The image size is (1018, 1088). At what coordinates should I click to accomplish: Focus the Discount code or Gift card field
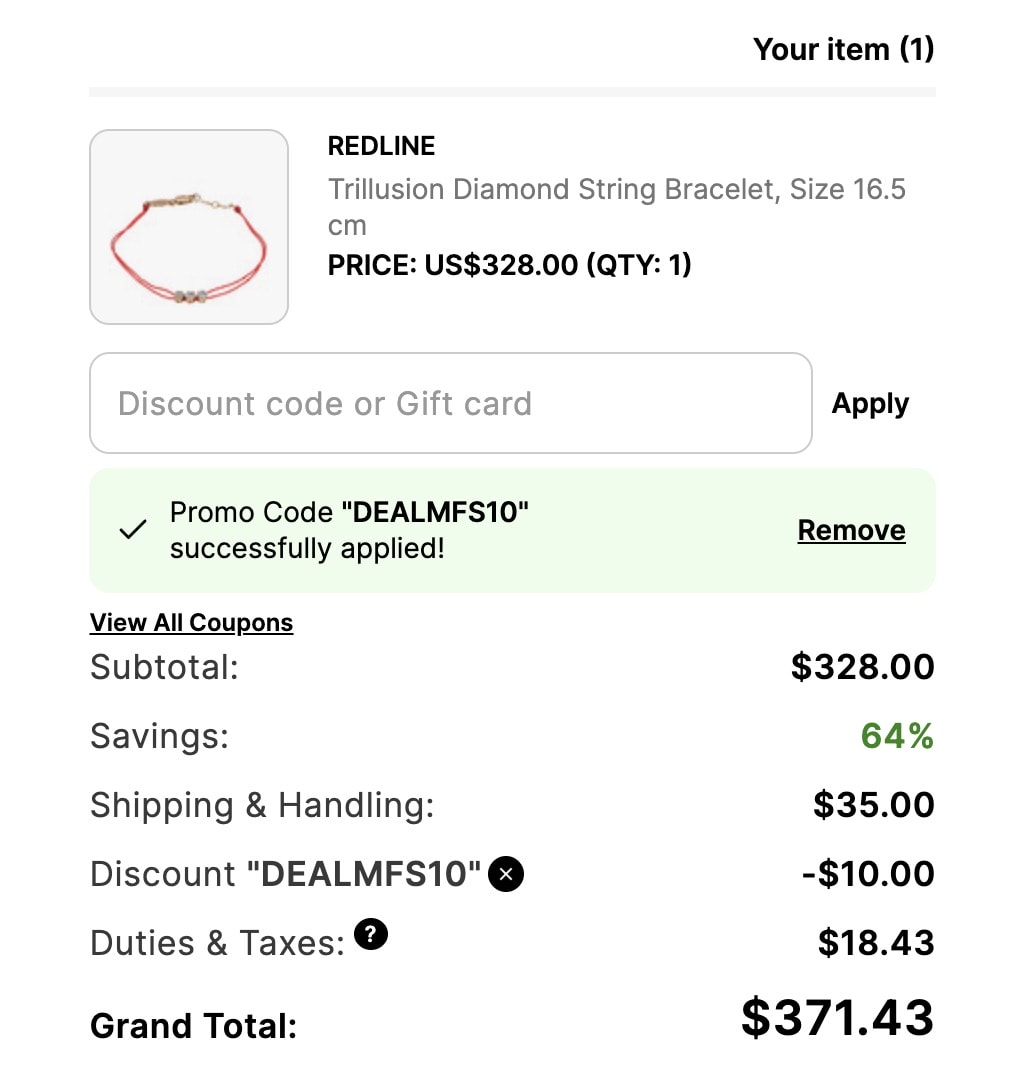(451, 403)
